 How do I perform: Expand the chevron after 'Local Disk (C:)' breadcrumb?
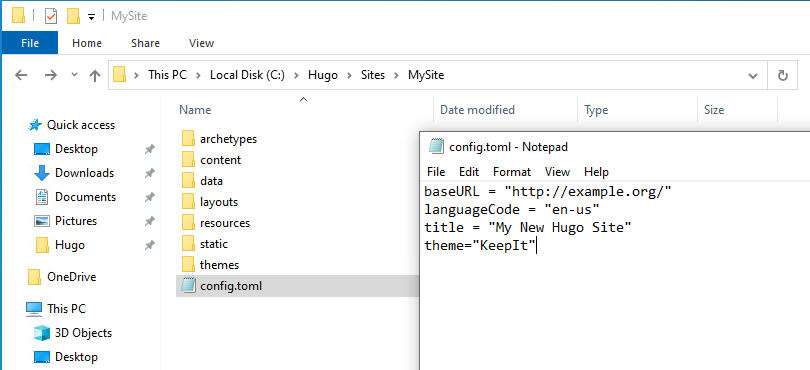(x=297, y=75)
